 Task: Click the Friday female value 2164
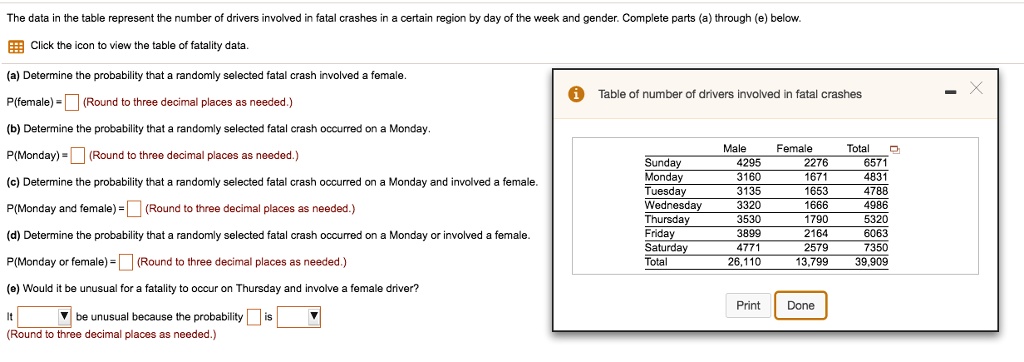coord(816,233)
